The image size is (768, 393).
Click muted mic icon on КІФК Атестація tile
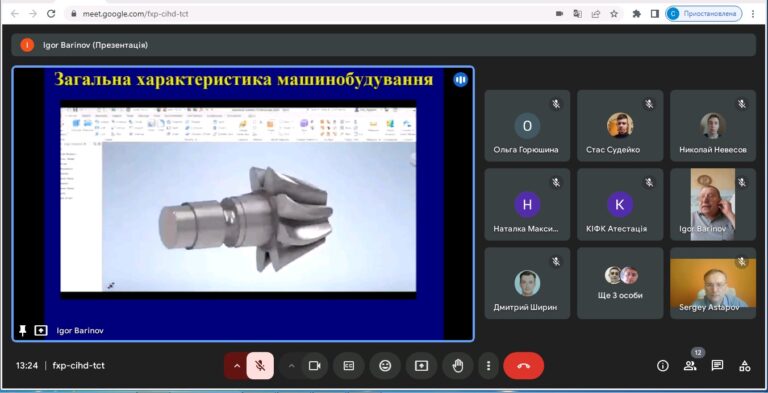(x=649, y=182)
